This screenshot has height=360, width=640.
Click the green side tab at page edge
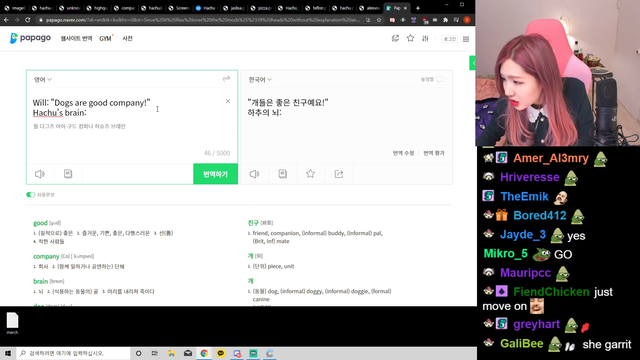coord(472,63)
